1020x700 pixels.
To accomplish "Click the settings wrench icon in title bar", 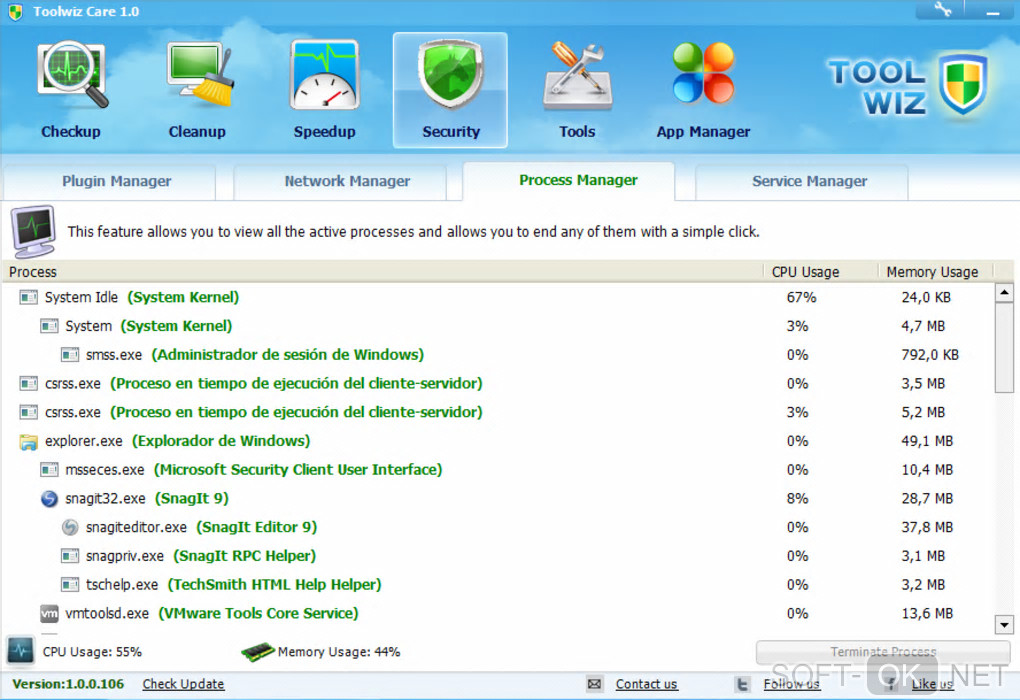I will (943, 9).
